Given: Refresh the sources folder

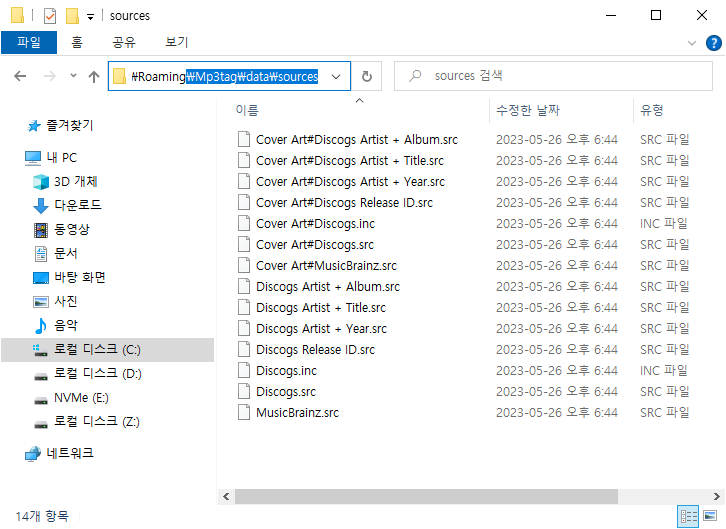Looking at the screenshot, I should click(x=367, y=76).
